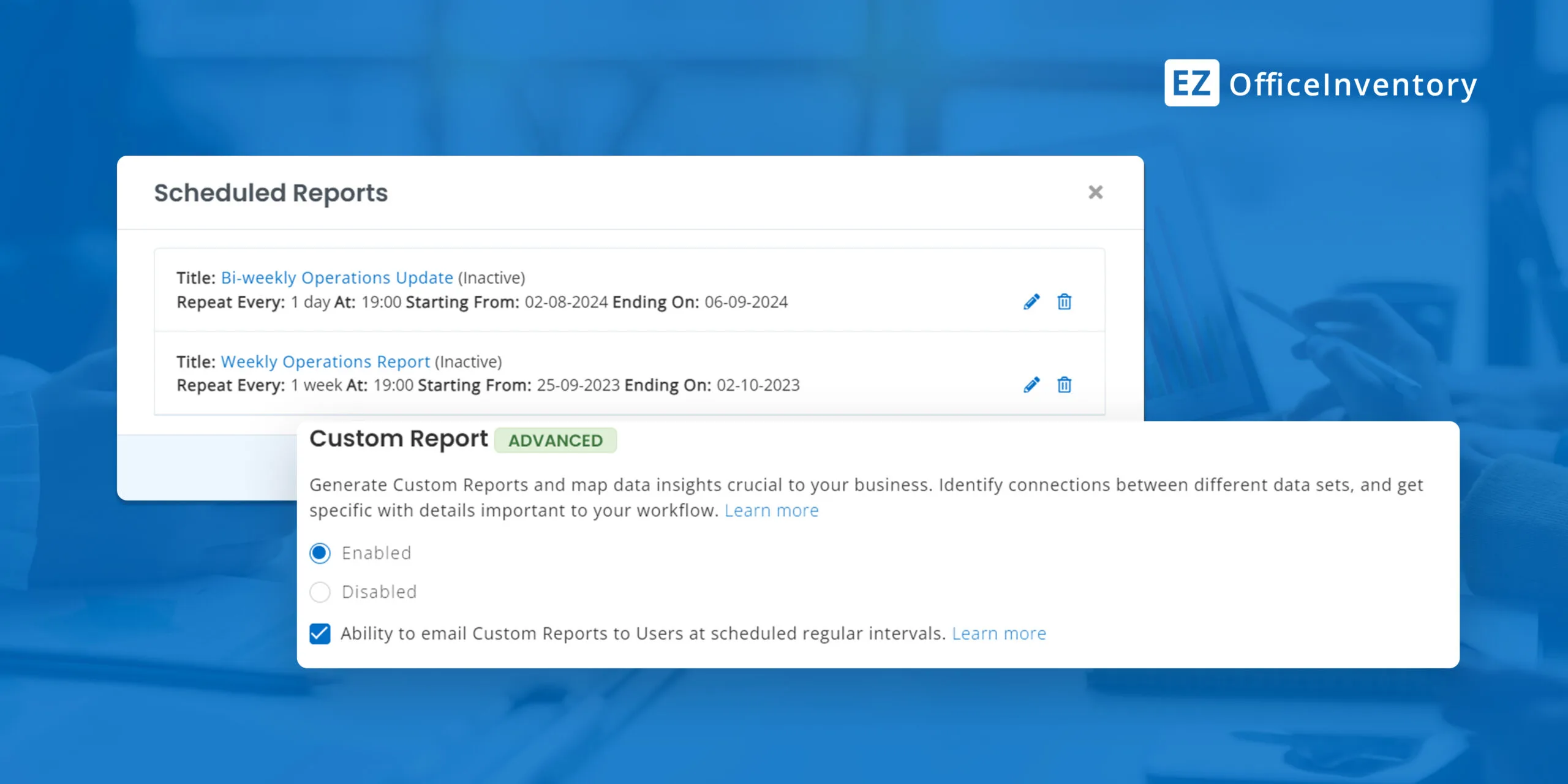This screenshot has height=784, width=1568.
Task: Click the ADVANCED badge
Action: click(x=554, y=440)
